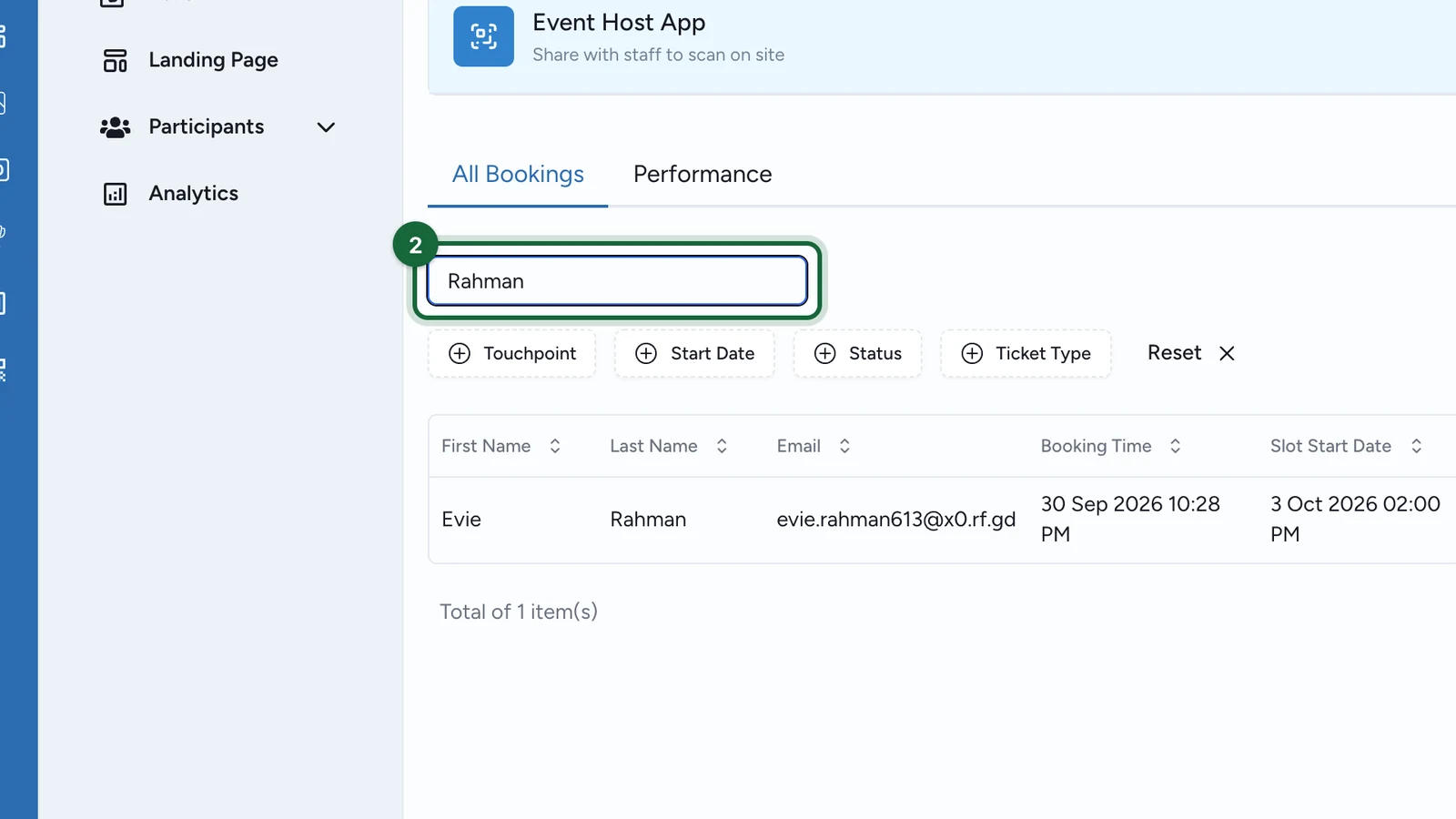Viewport: 1456px width, 819px height.
Task: Click email evie.rahman613@x0.rf.gd
Action: coord(895,520)
